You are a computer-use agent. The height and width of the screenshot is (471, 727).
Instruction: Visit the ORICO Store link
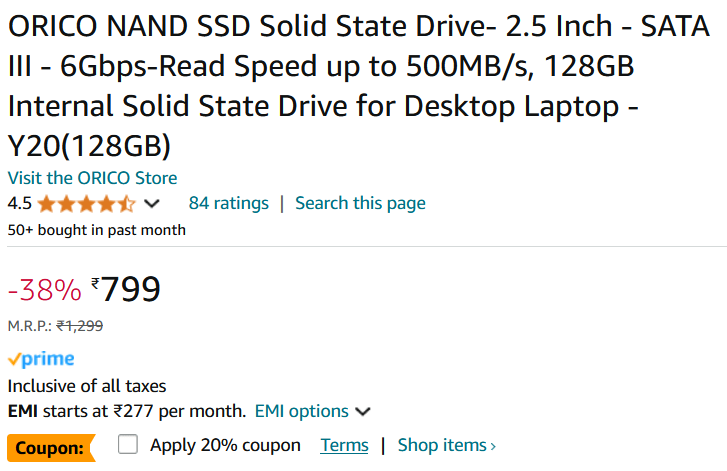tap(92, 178)
